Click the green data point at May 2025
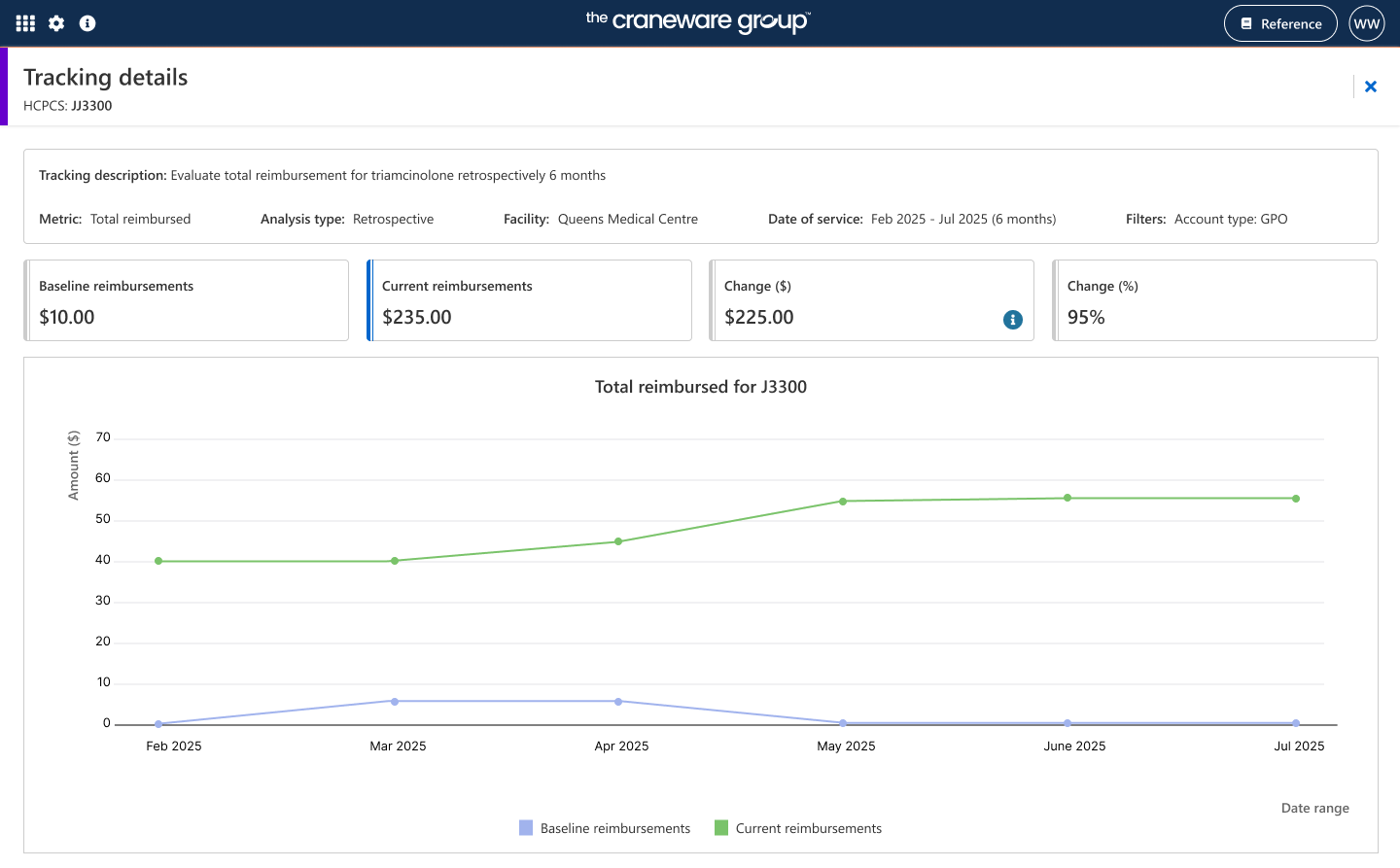 pyautogui.click(x=843, y=502)
